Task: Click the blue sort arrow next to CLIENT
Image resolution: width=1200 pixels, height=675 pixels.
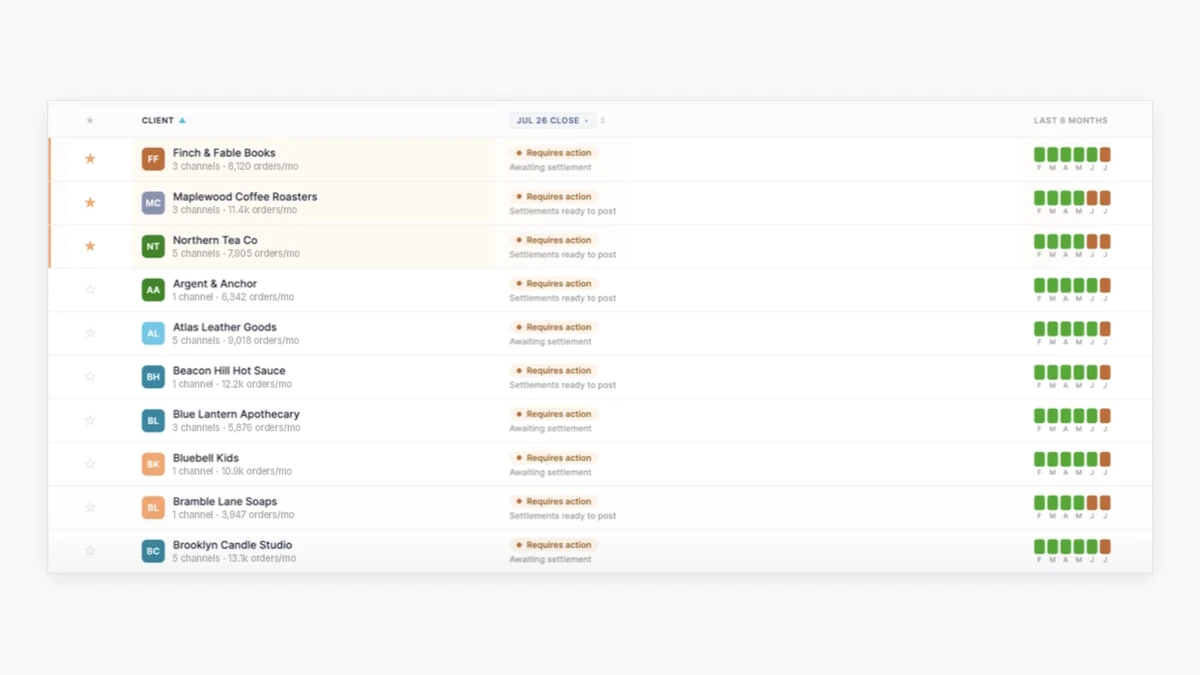Action: 182,120
